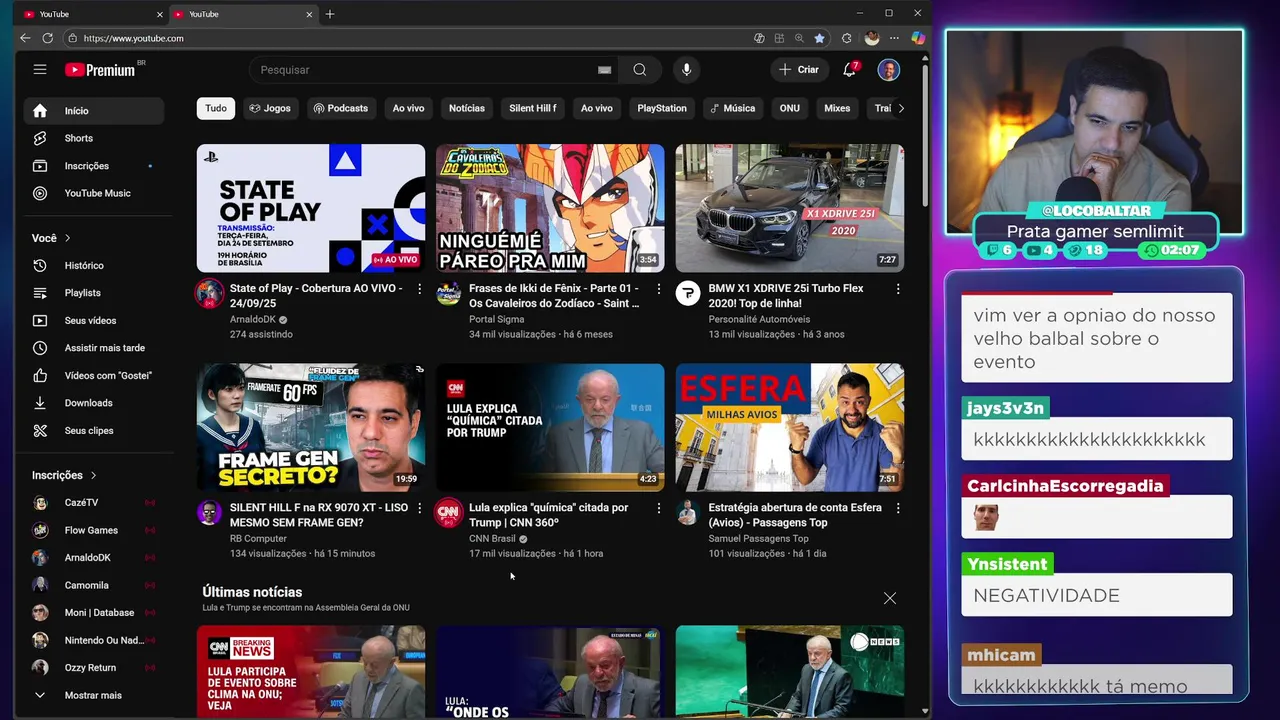Open Inscrições in sidebar
This screenshot has height=720, width=1280.
(94, 166)
